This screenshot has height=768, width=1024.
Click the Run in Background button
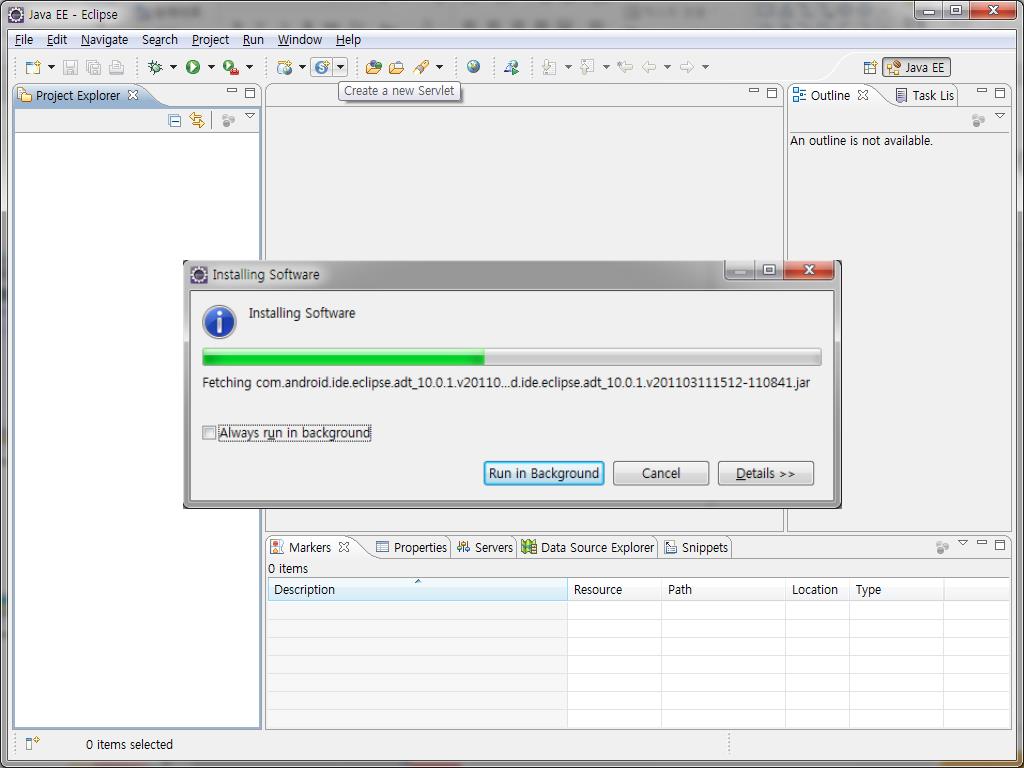(x=543, y=473)
